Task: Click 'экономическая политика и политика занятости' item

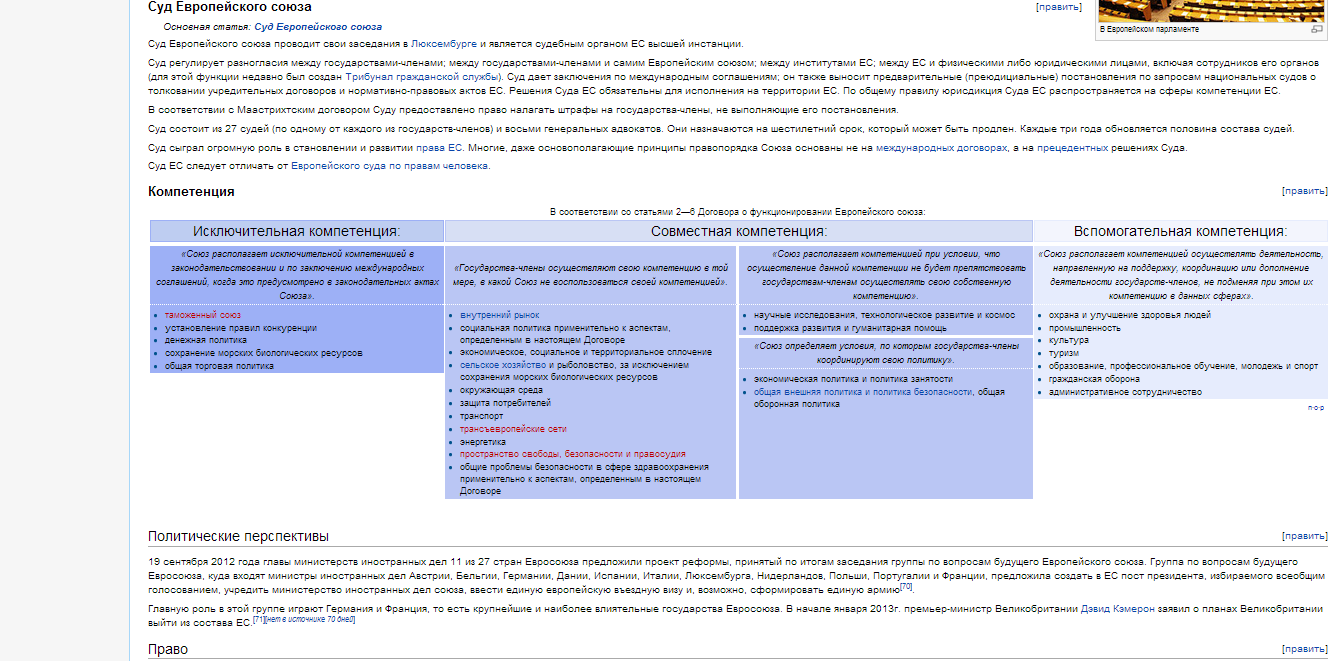Action: [x=853, y=379]
